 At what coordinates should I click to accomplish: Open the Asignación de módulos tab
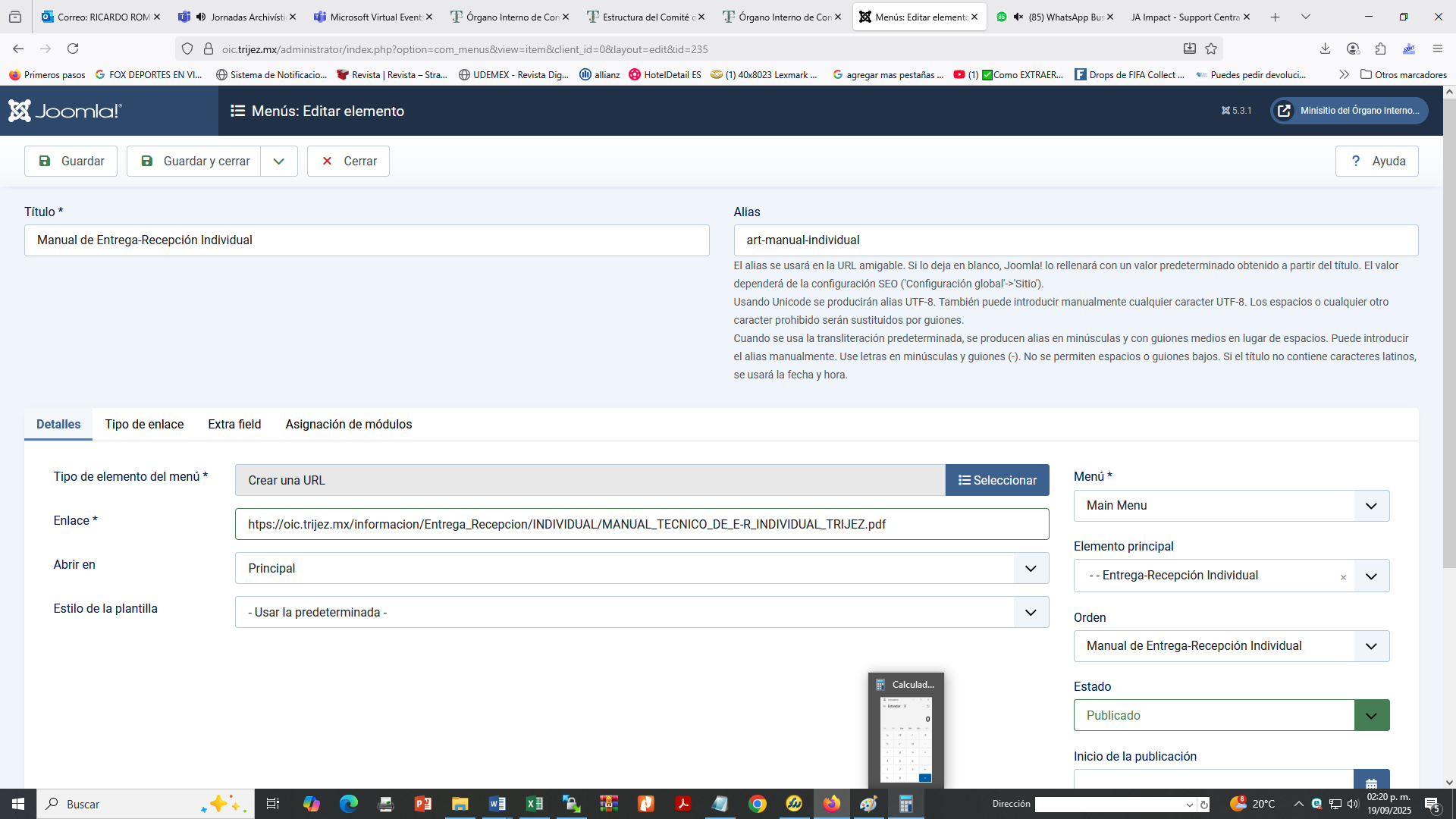(x=348, y=425)
